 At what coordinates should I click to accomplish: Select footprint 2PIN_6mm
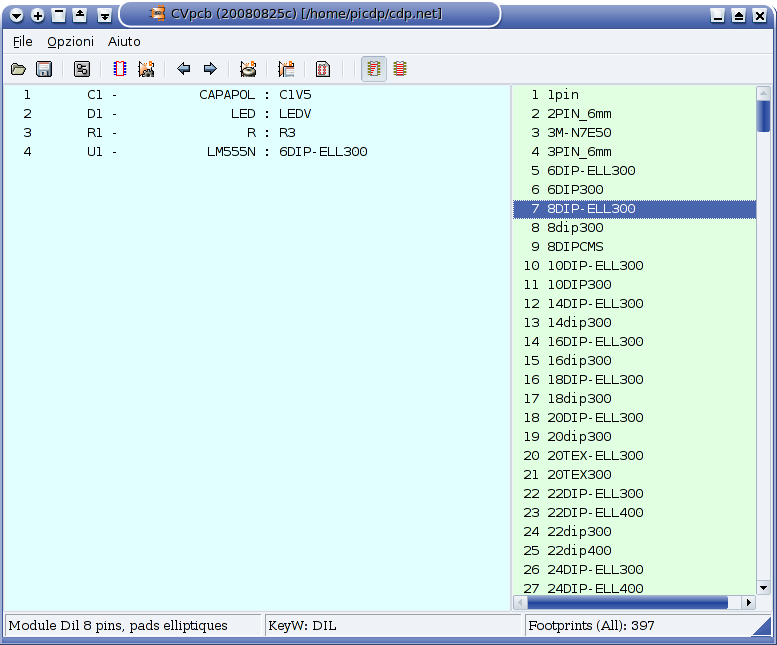[x=634, y=113]
